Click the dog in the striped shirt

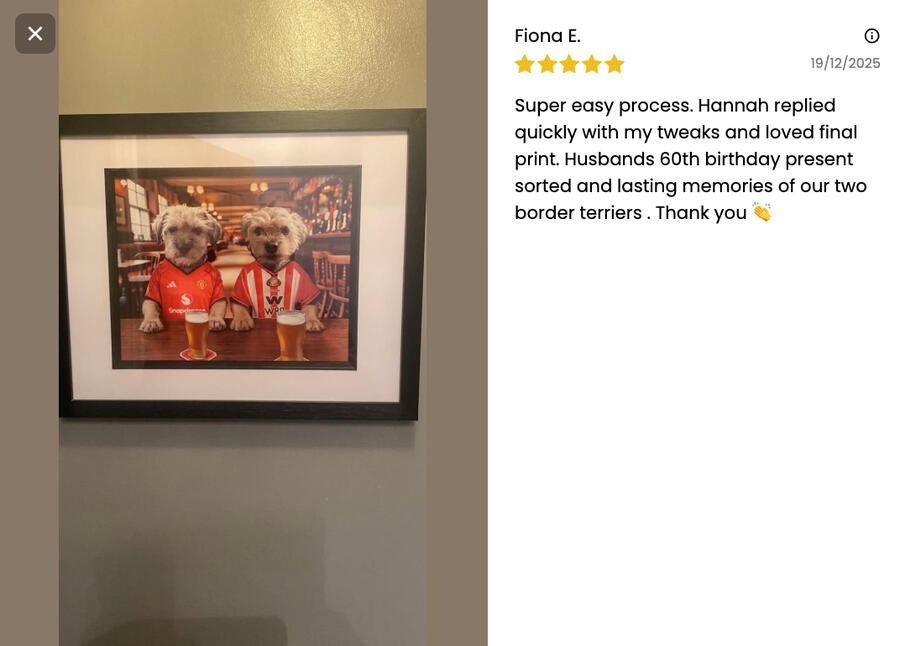pyautogui.click(x=276, y=269)
